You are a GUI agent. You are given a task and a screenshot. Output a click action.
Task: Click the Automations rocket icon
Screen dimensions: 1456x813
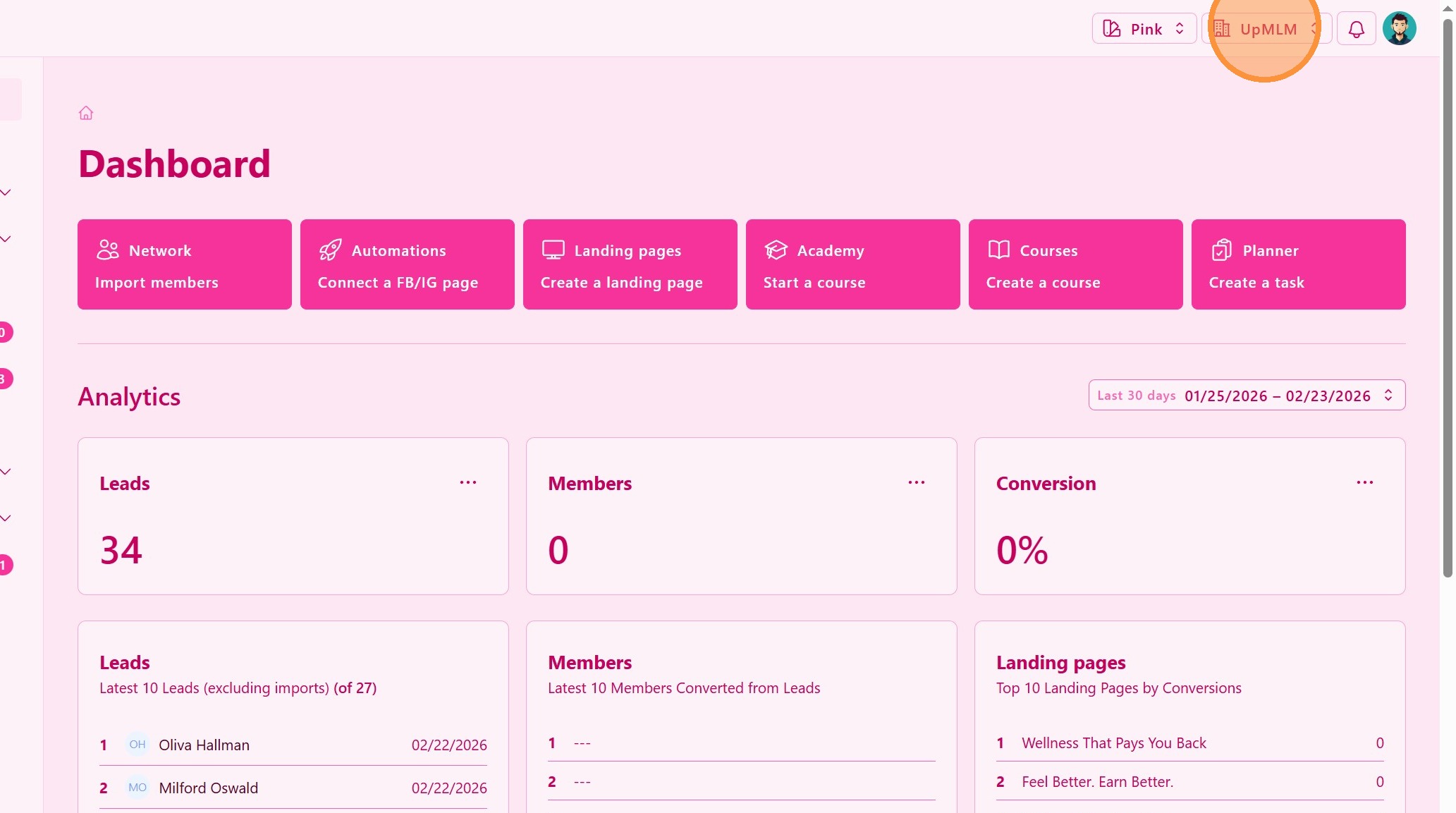click(x=330, y=250)
